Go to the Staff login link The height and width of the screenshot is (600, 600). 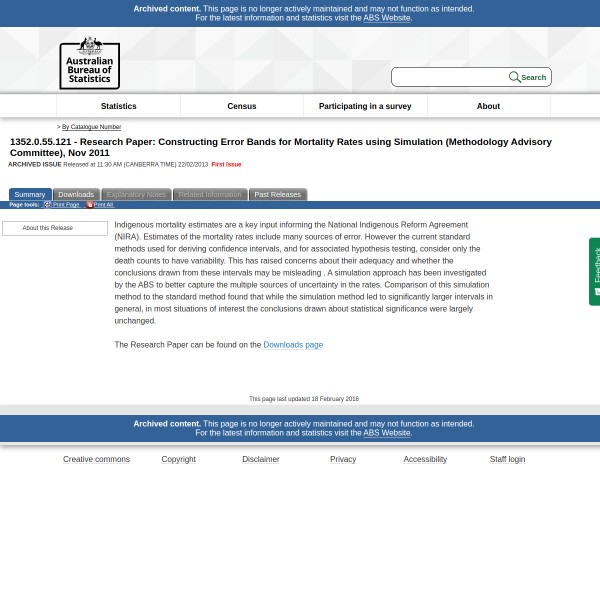[507, 459]
